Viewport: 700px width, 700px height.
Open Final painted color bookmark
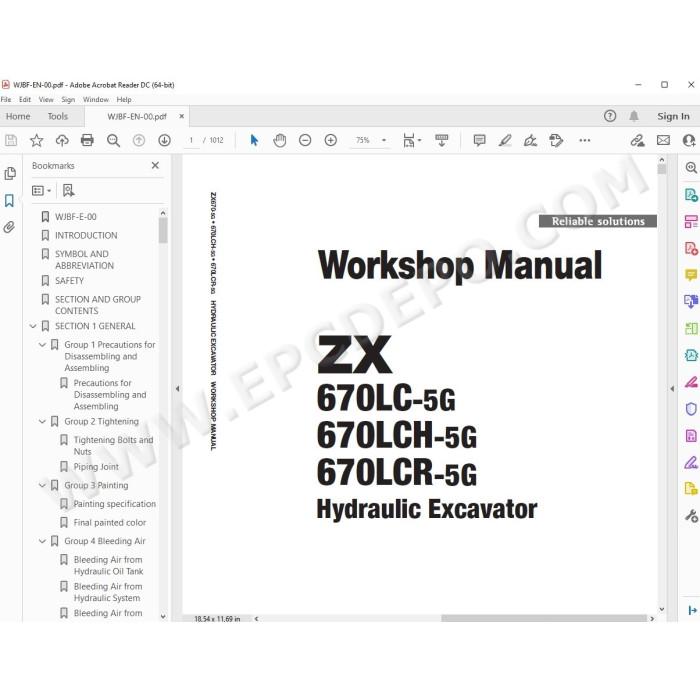(x=110, y=522)
